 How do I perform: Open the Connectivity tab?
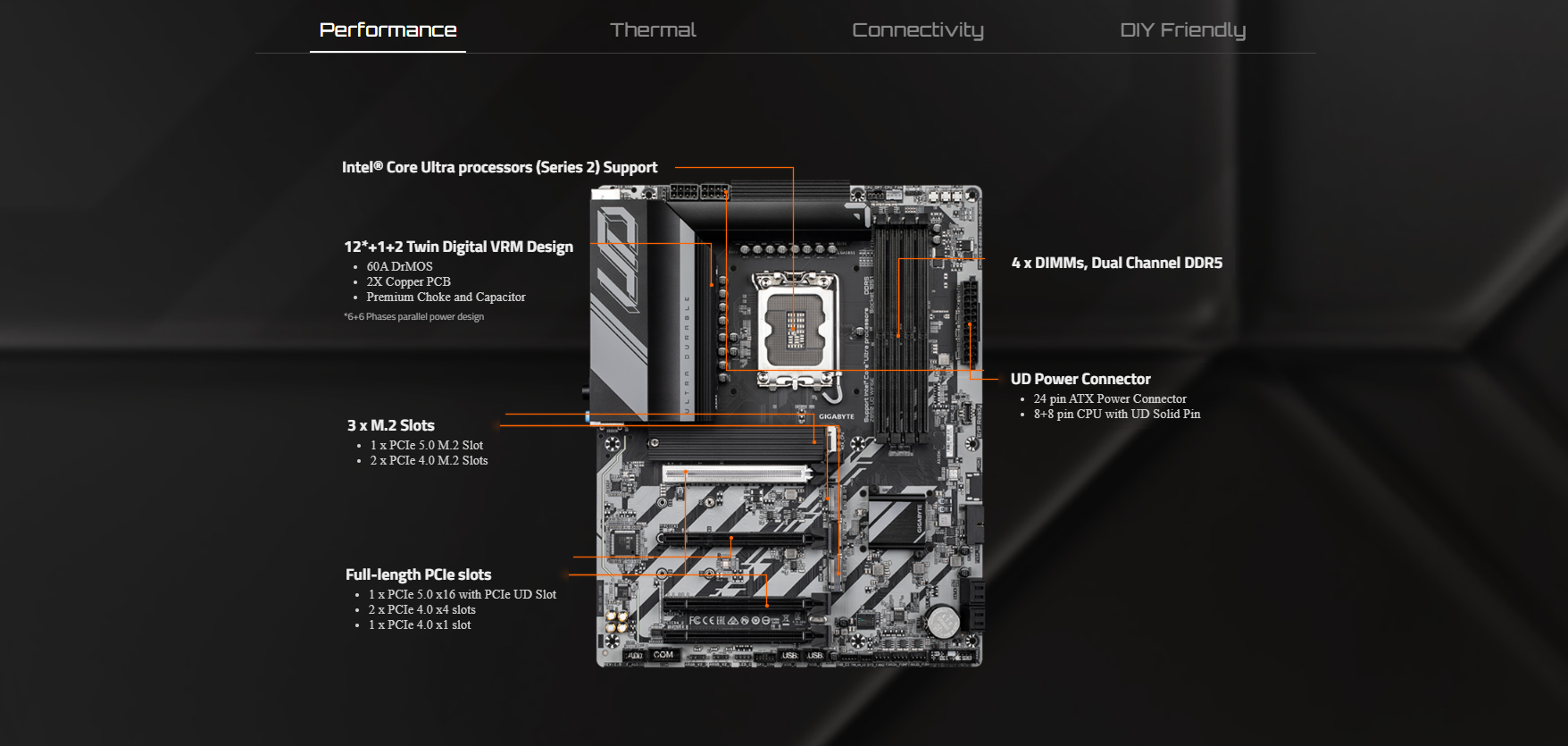[918, 30]
